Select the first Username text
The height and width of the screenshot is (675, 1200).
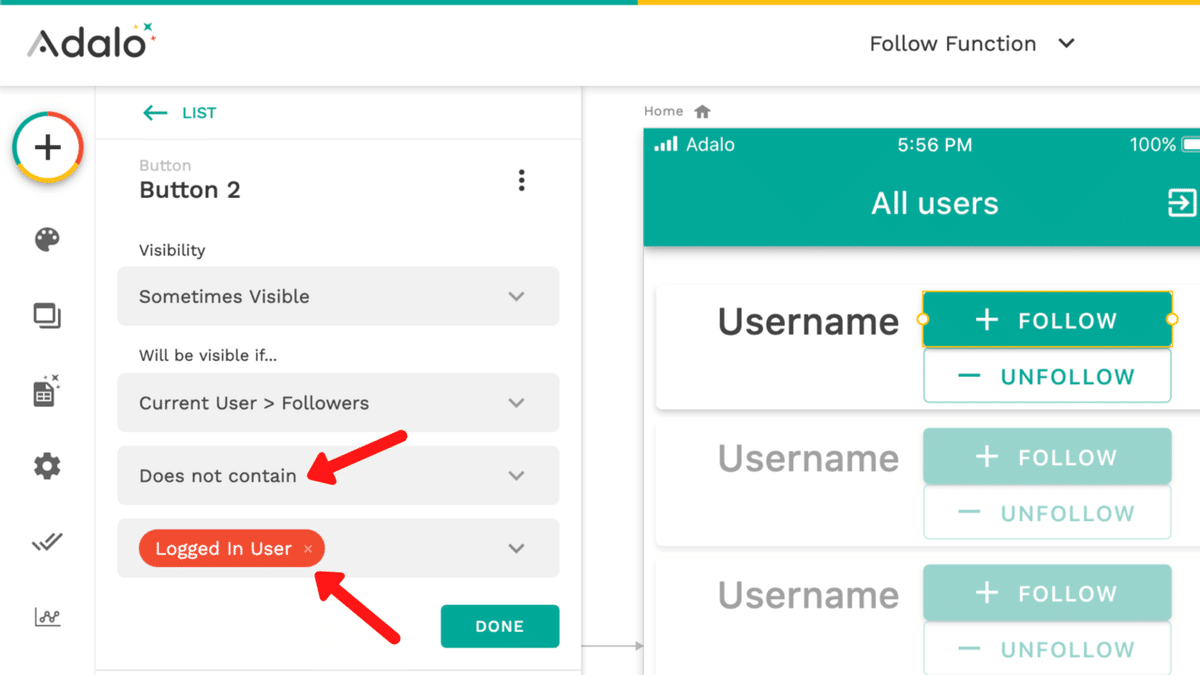pyautogui.click(x=808, y=321)
